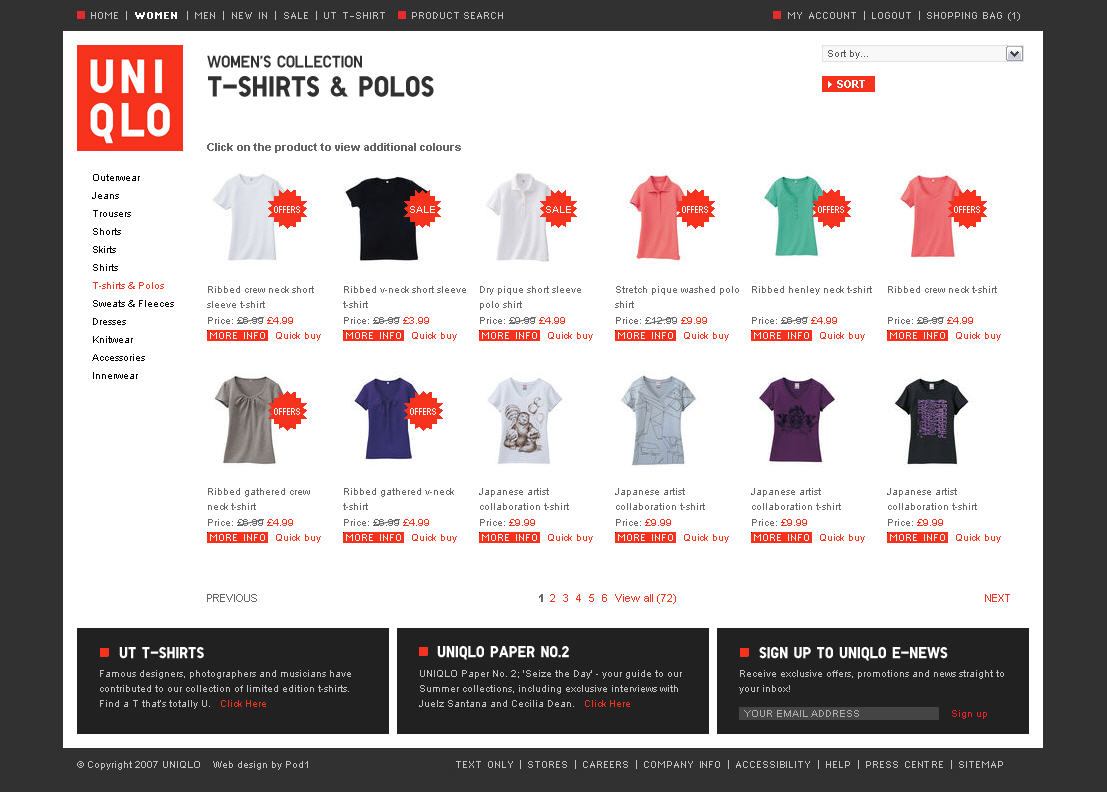Click the NEXT page link
Viewport: 1107px width, 792px height.
click(x=997, y=598)
